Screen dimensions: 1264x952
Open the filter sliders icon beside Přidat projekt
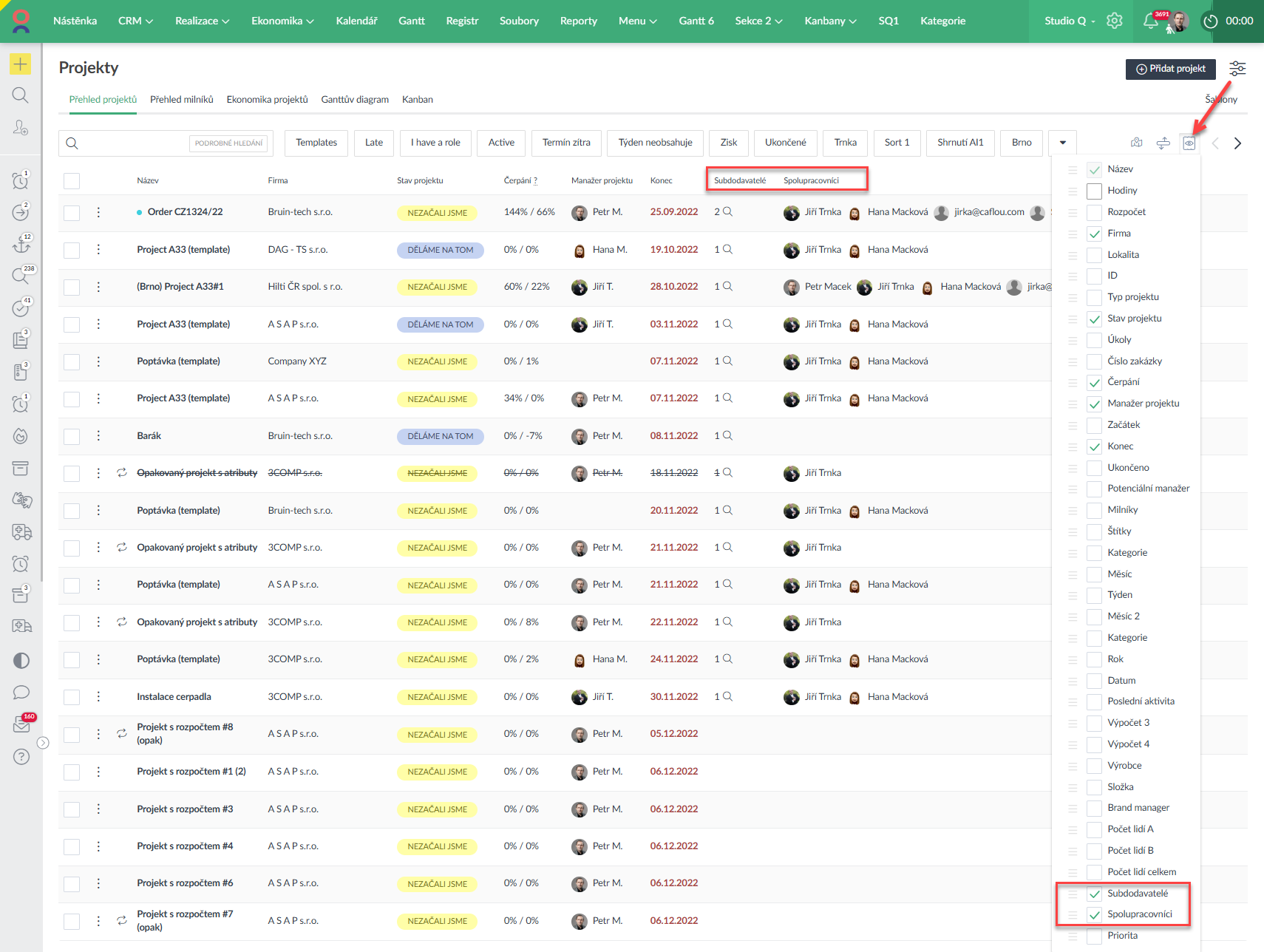(1237, 69)
